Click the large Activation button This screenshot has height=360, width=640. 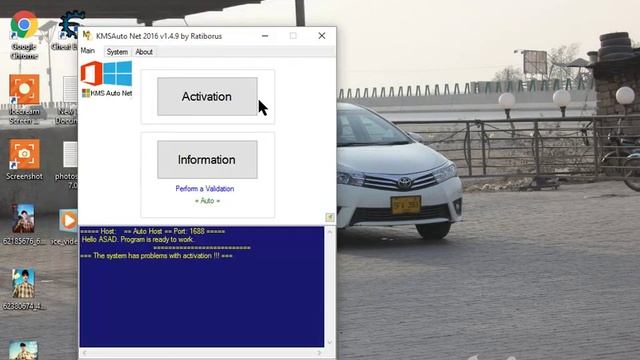[x=207, y=96]
